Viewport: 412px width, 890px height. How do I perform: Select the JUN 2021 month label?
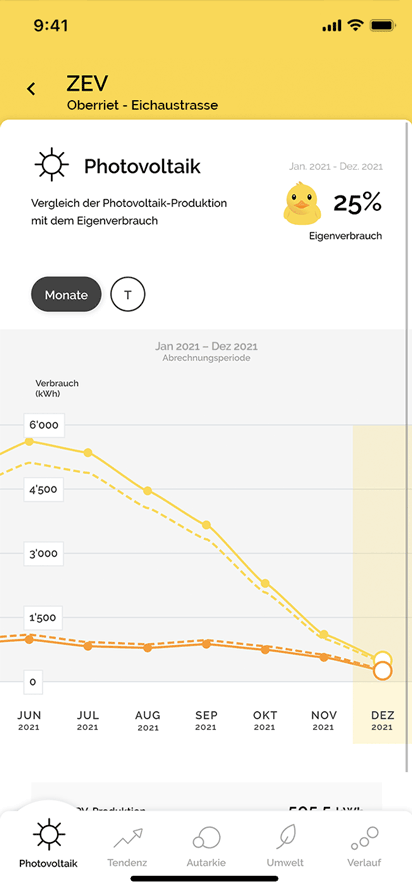[x=29, y=720]
